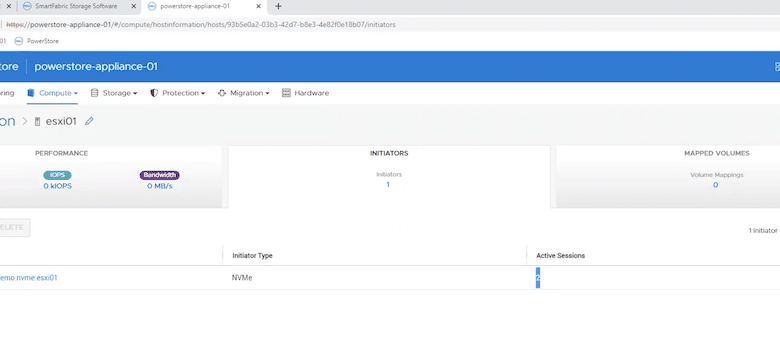
Task: Click the Dell favicon on powerstore tab
Action: point(152,6)
